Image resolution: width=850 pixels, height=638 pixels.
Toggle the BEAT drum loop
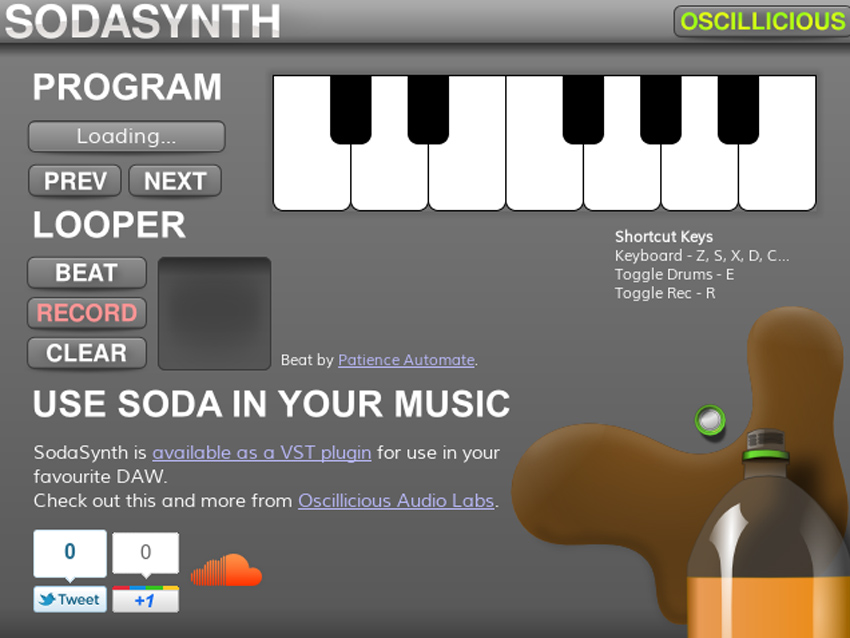[87, 273]
